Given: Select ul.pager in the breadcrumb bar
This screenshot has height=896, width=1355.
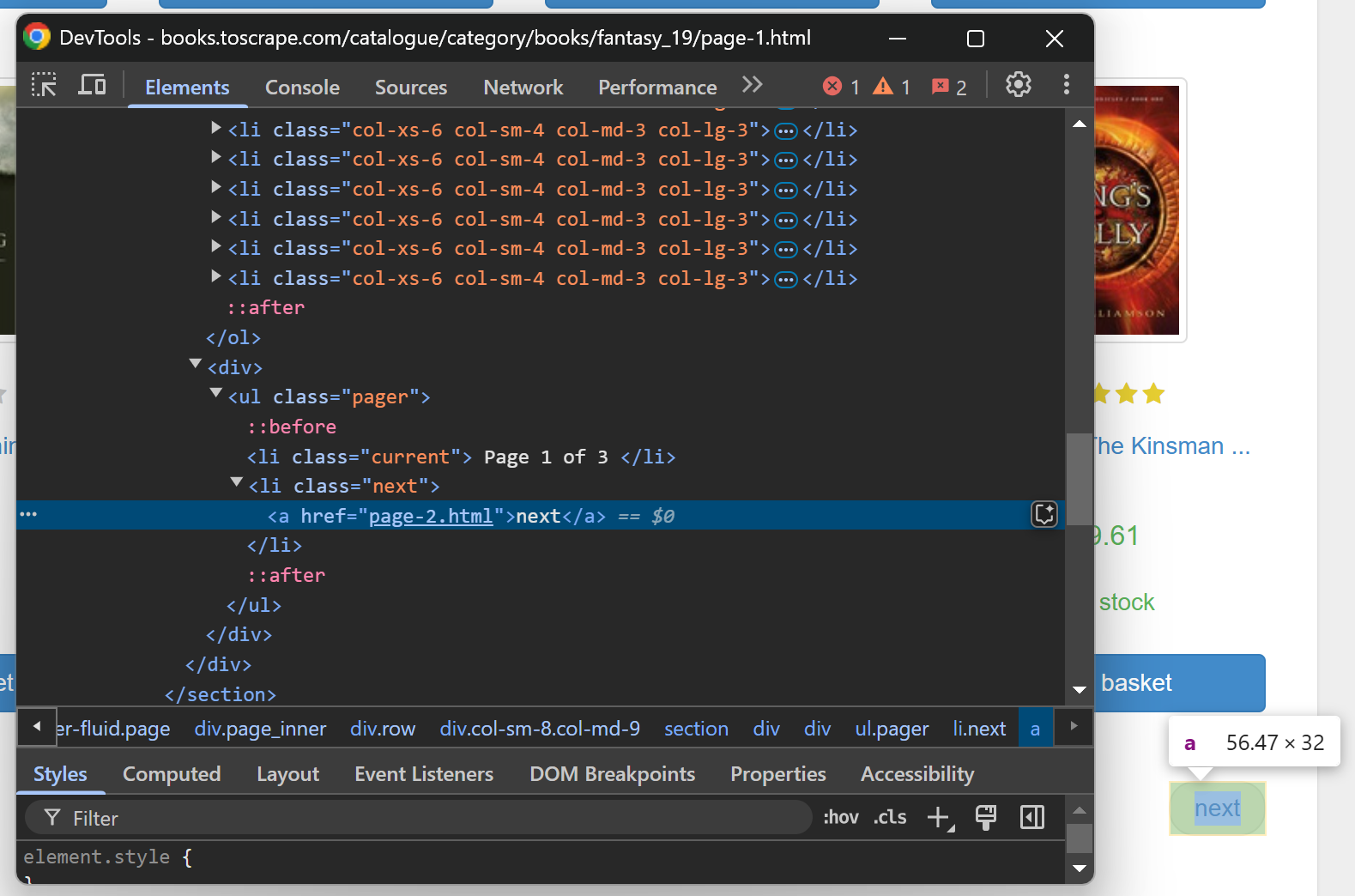Looking at the screenshot, I should (892, 729).
